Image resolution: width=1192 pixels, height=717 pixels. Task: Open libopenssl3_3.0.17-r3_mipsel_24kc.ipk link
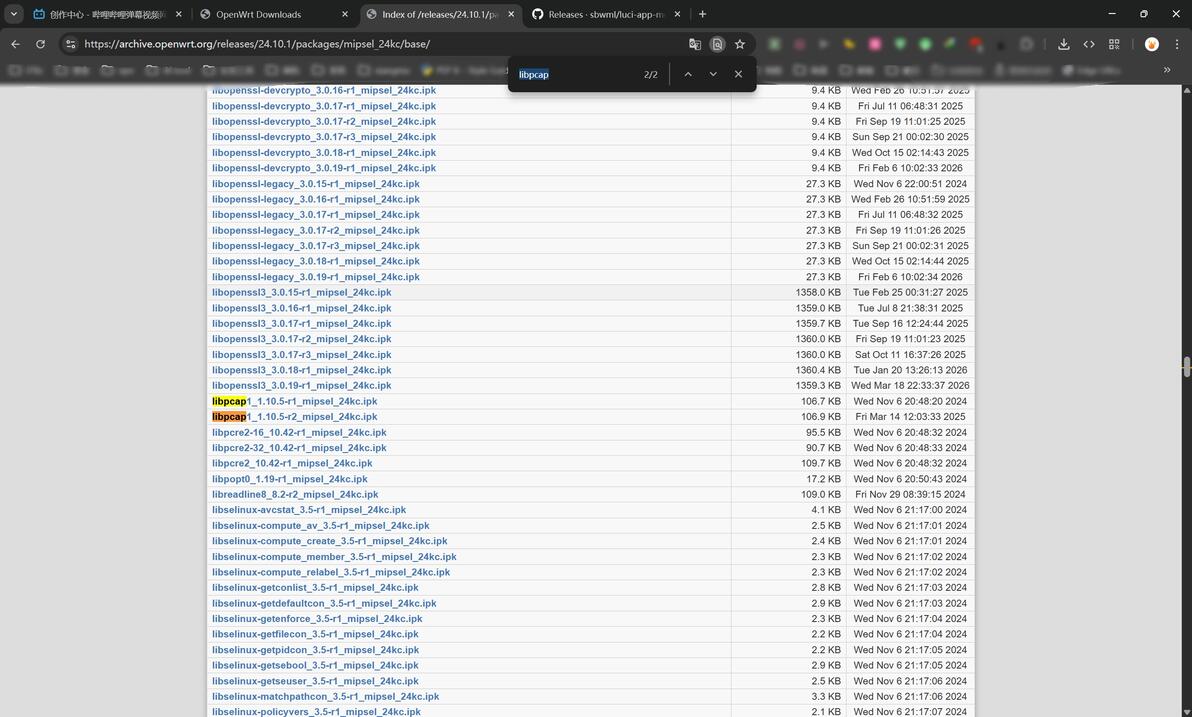click(x=302, y=354)
